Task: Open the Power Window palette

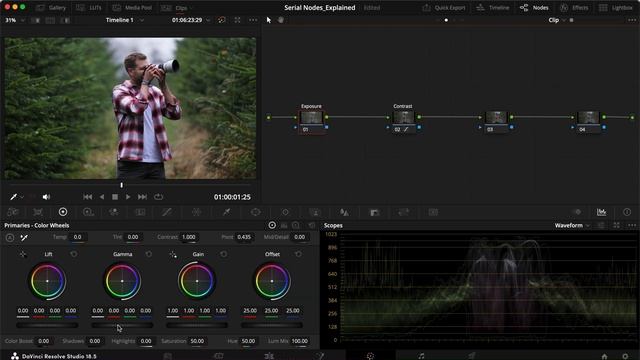Action: click(256, 212)
